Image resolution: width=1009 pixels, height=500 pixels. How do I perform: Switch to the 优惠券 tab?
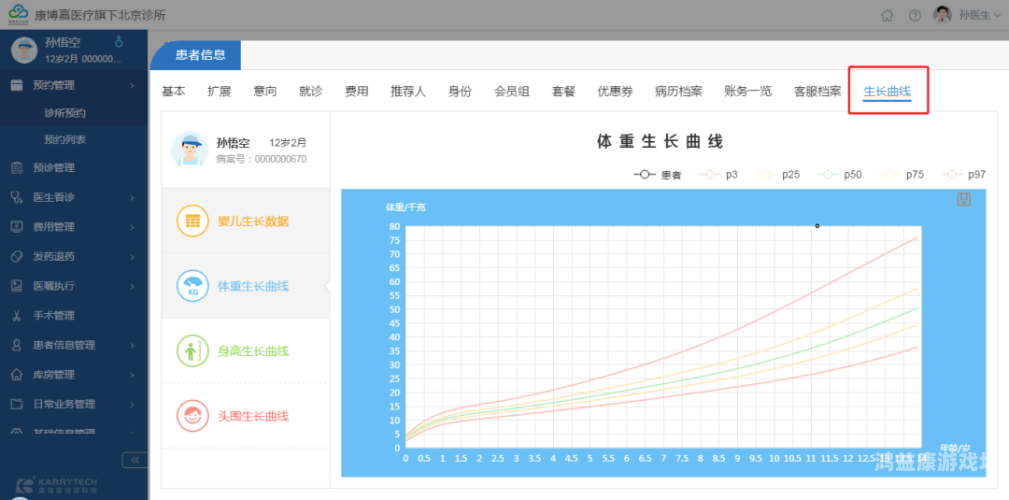tap(615, 91)
